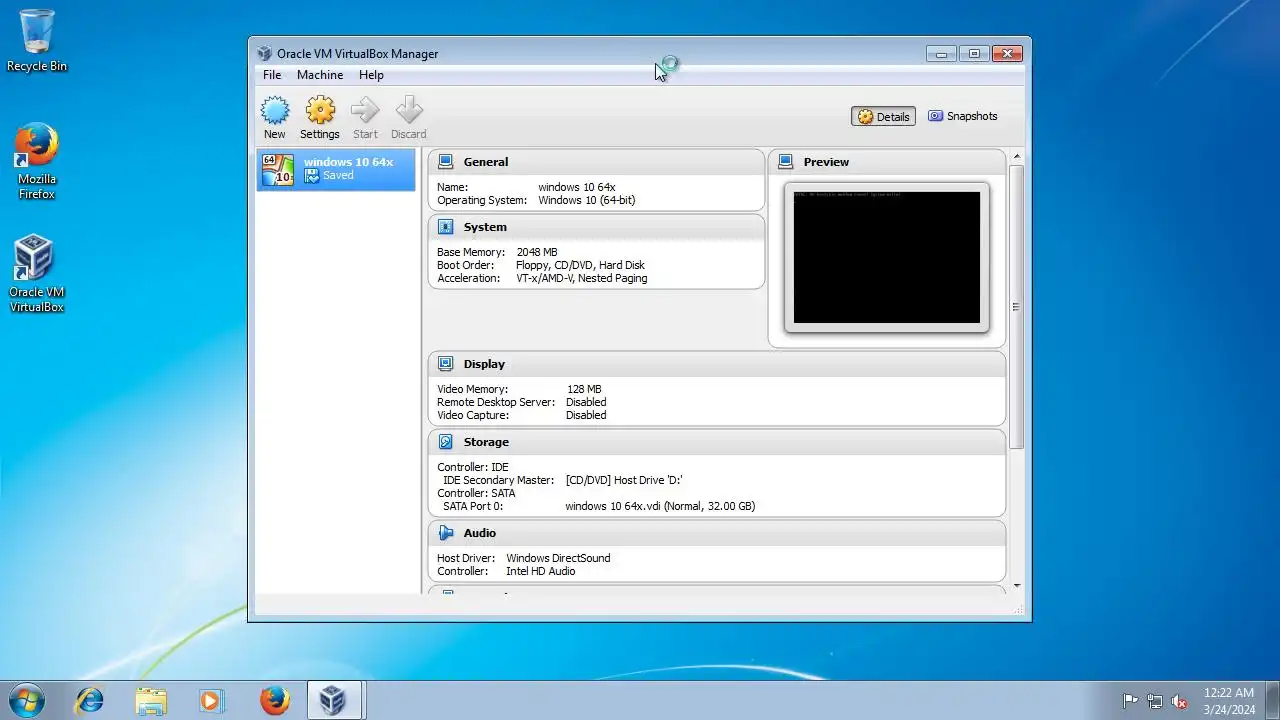This screenshot has width=1280, height=720.
Task: Switch to Snapshots view
Action: click(x=962, y=116)
